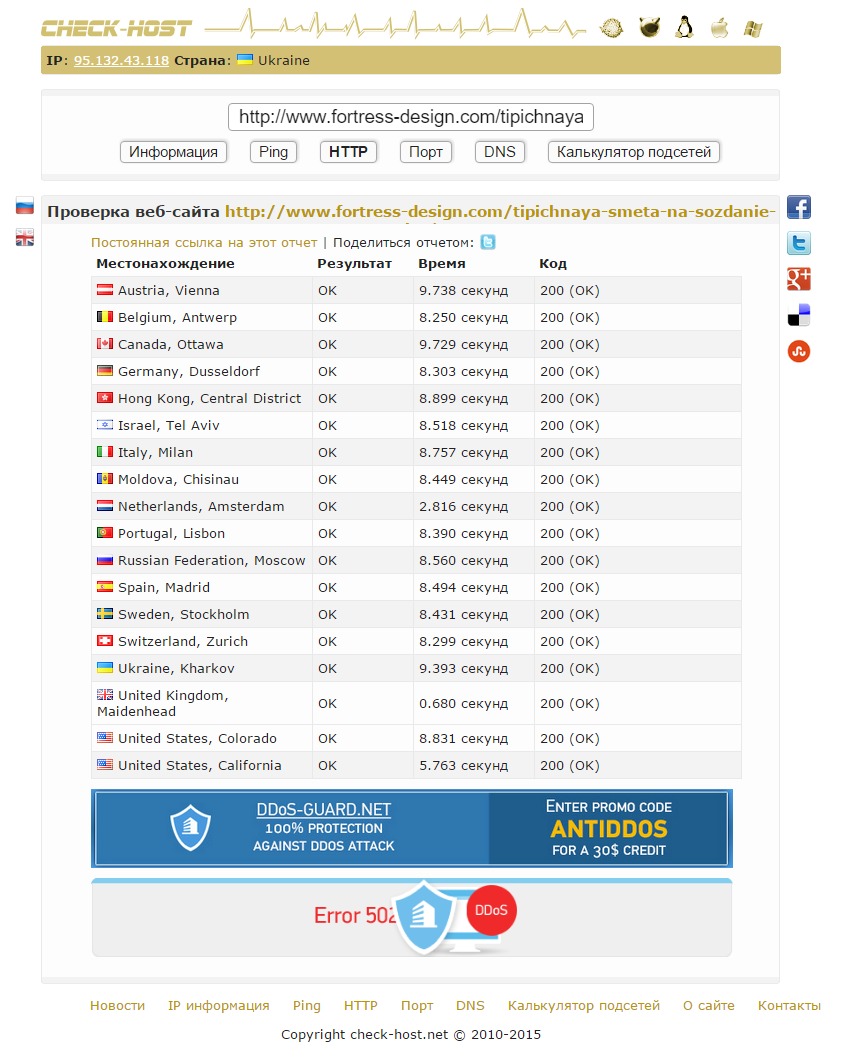
Task: Click the Ukraine flag next to Страна
Action: pos(245,60)
